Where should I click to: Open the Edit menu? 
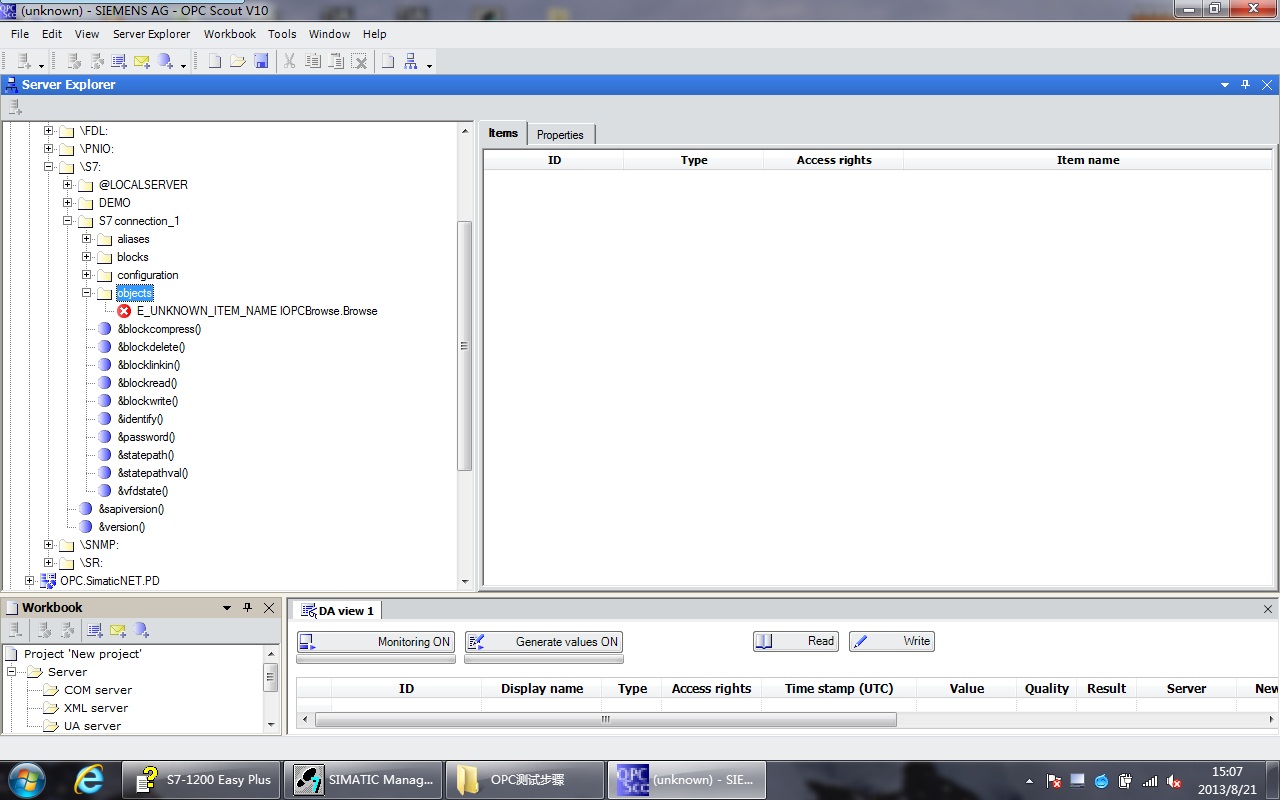tap(52, 34)
